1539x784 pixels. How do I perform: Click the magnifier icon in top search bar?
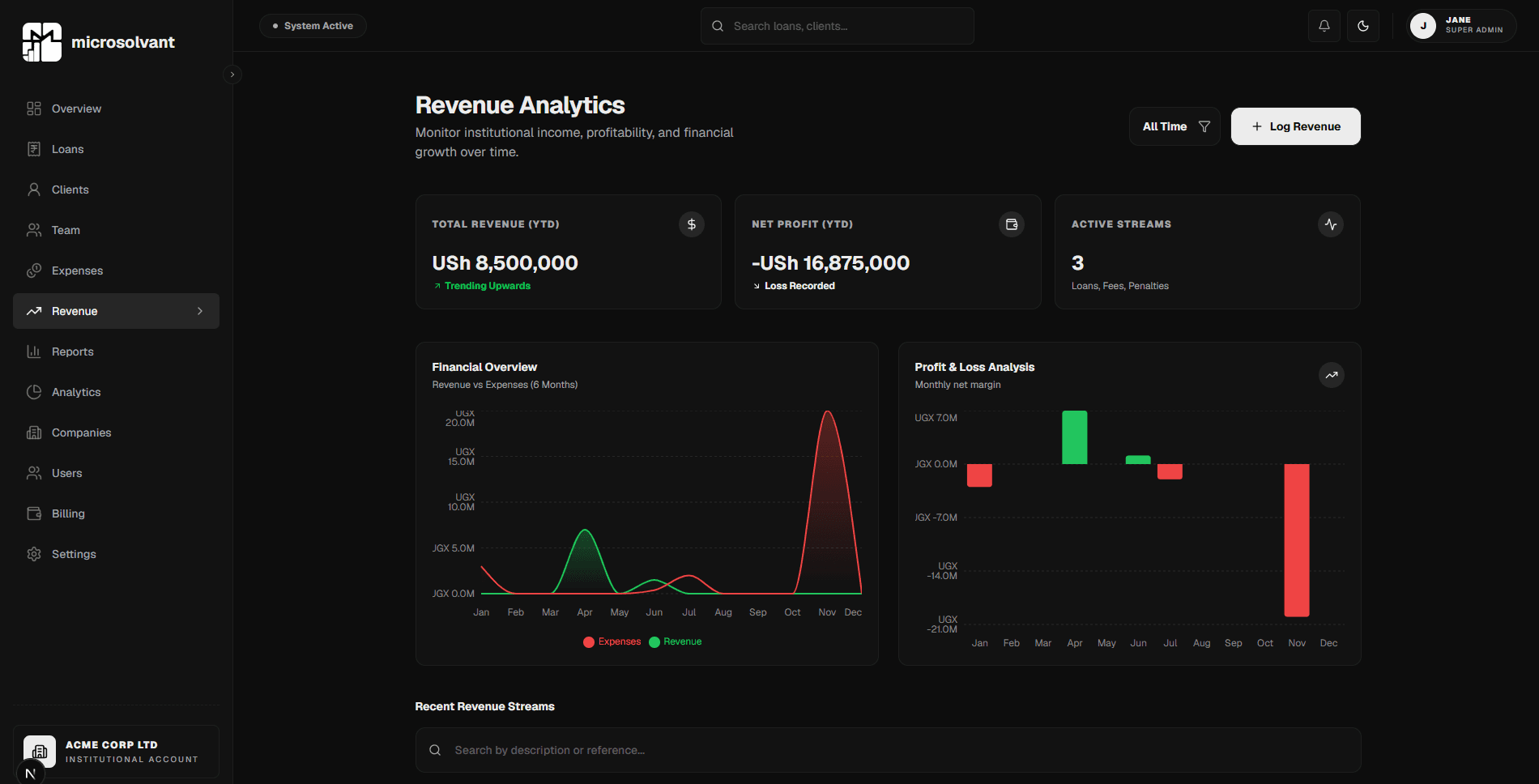718,26
